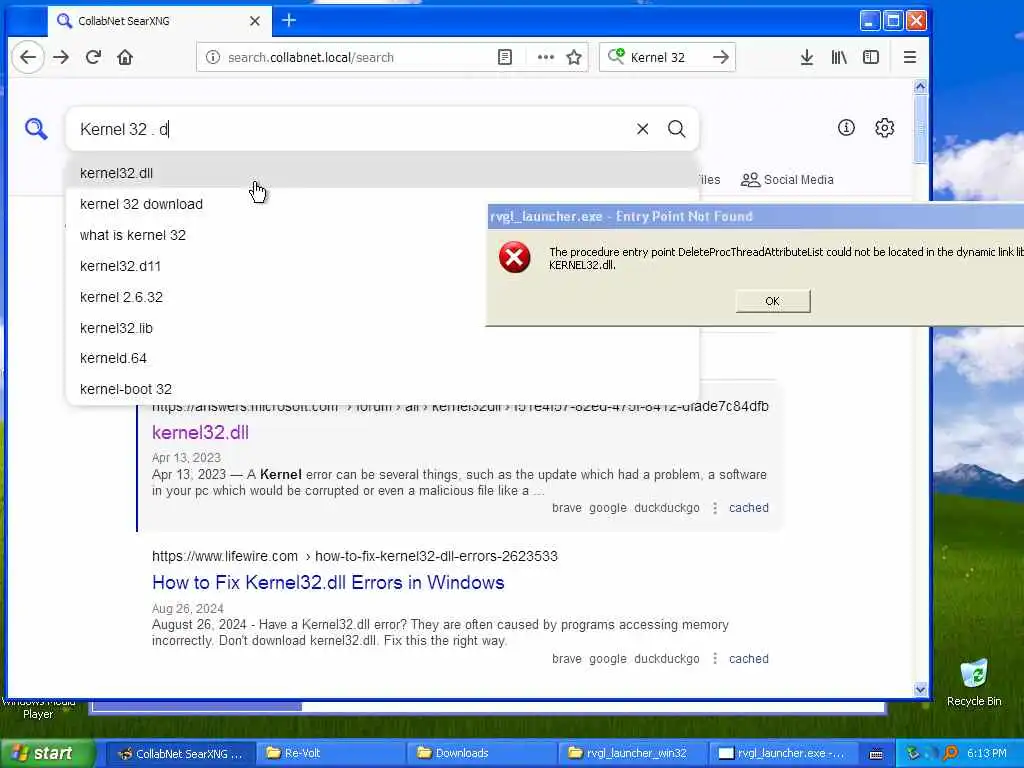This screenshot has height=768, width=1024.
Task: Select the CollabNet SearXNG browser tab
Action: pos(157,21)
